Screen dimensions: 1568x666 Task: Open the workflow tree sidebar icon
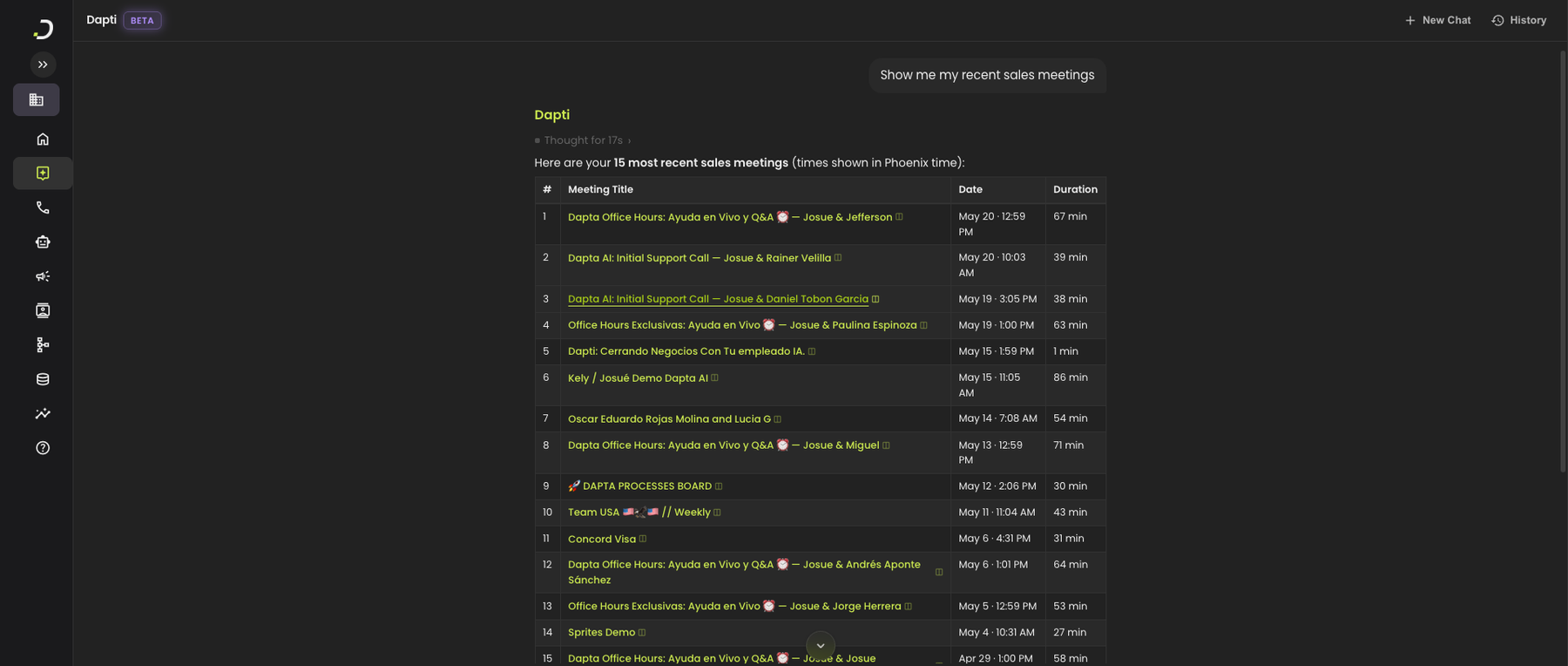pos(43,345)
